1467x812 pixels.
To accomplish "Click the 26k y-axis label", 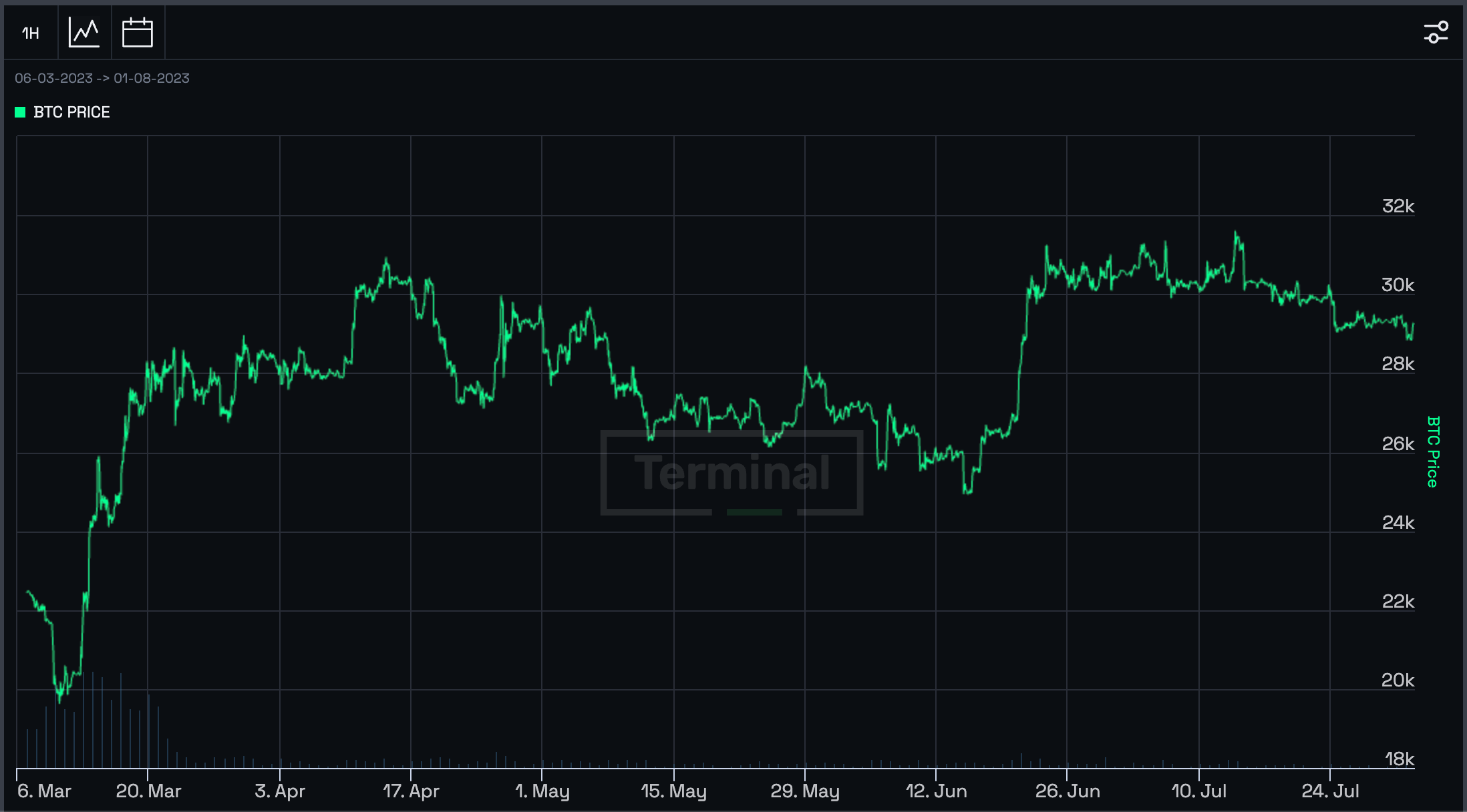I will (x=1398, y=443).
